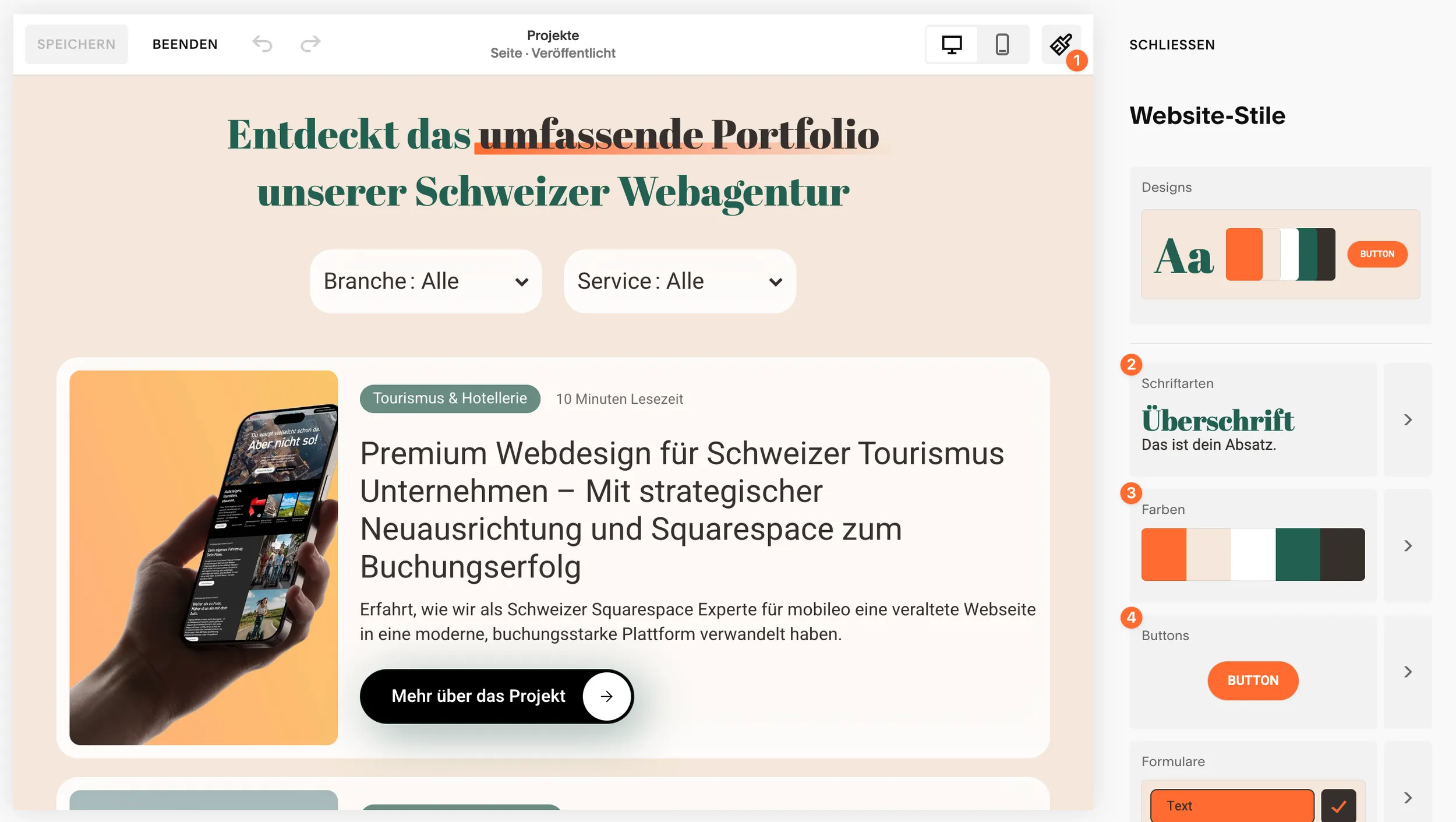Switch to mobile preview
Viewport: 1456px width, 822px height.
click(1003, 44)
